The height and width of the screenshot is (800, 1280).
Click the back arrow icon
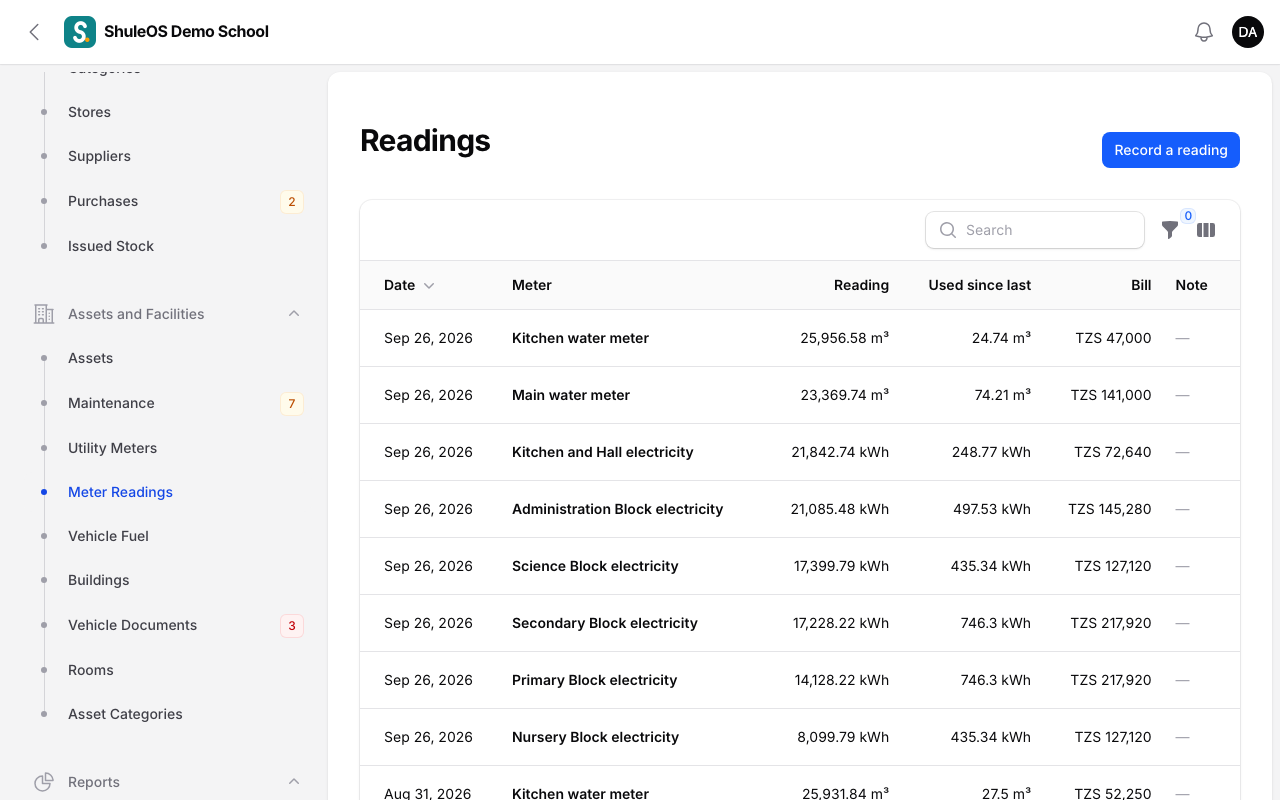pos(34,32)
